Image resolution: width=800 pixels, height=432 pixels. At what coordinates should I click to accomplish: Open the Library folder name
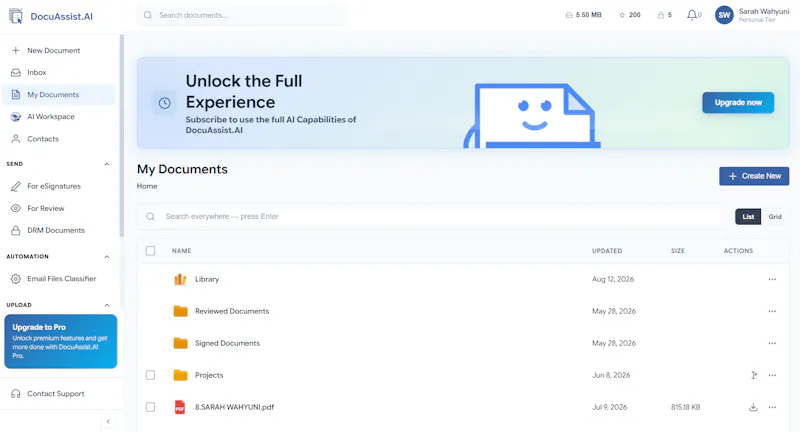pyautogui.click(x=207, y=279)
